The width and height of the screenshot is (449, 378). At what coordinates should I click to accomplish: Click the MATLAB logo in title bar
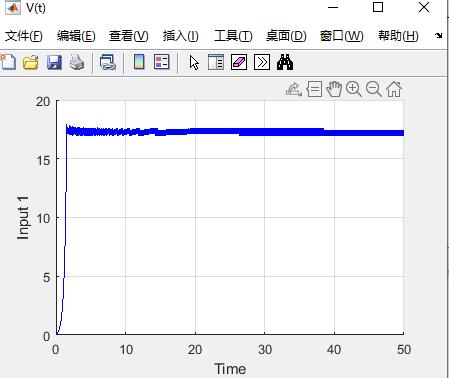12,8
